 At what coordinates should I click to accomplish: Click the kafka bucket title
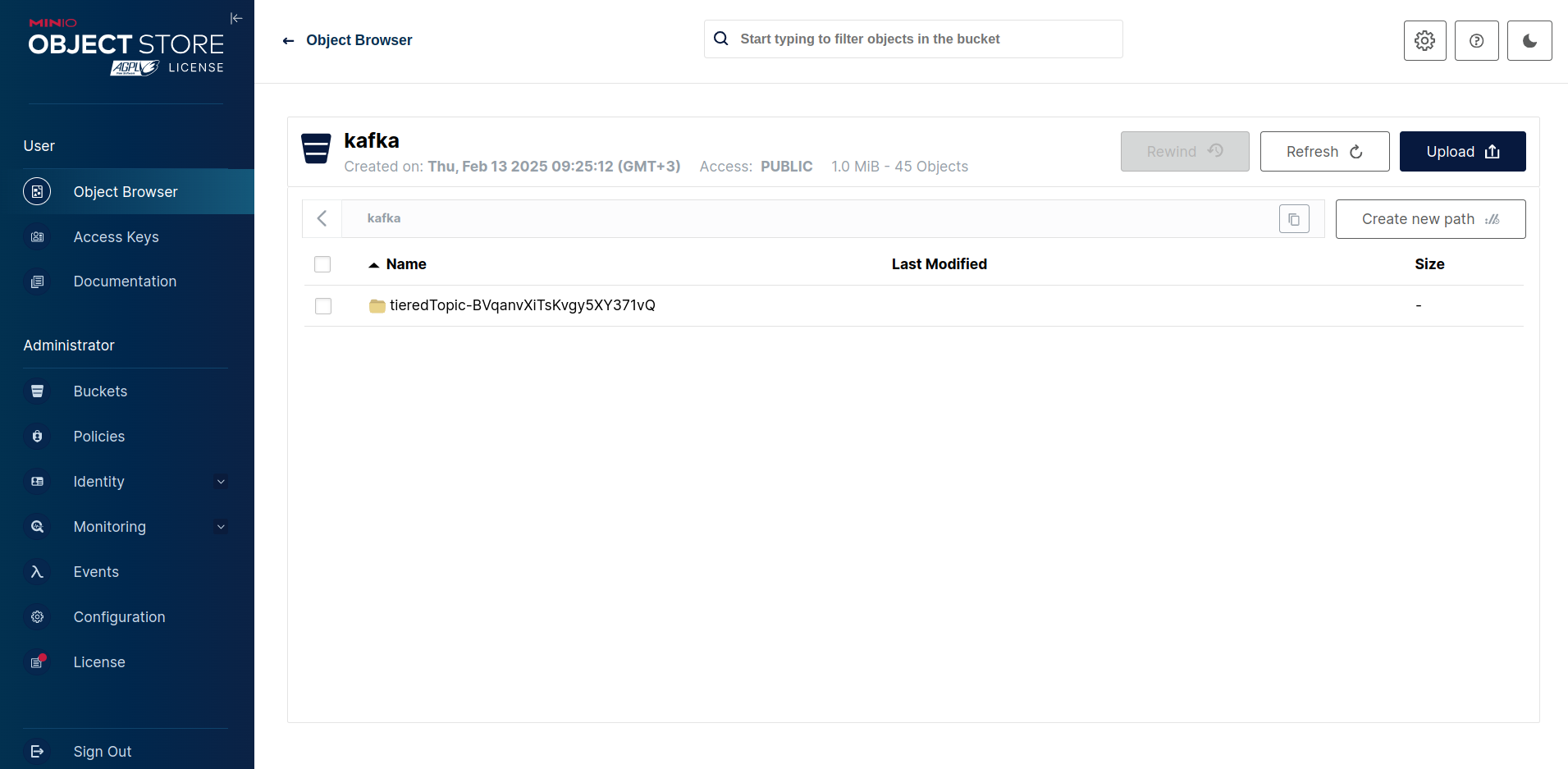coord(372,141)
